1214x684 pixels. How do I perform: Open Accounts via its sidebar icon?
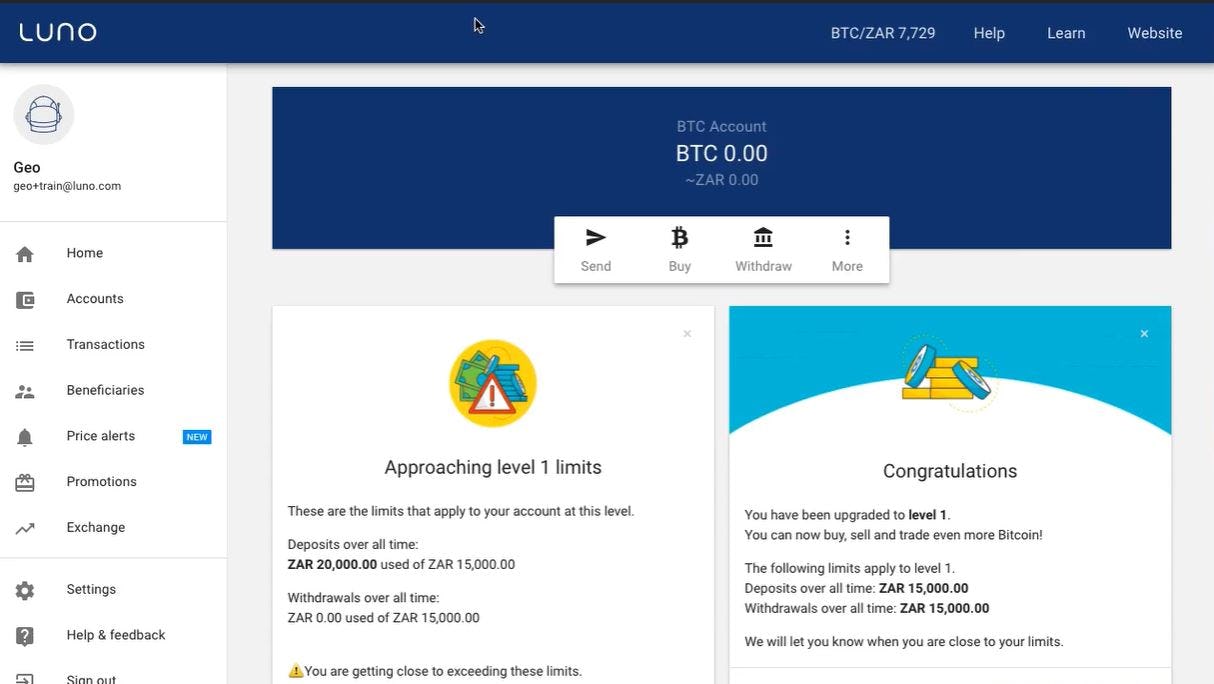pos(24,298)
